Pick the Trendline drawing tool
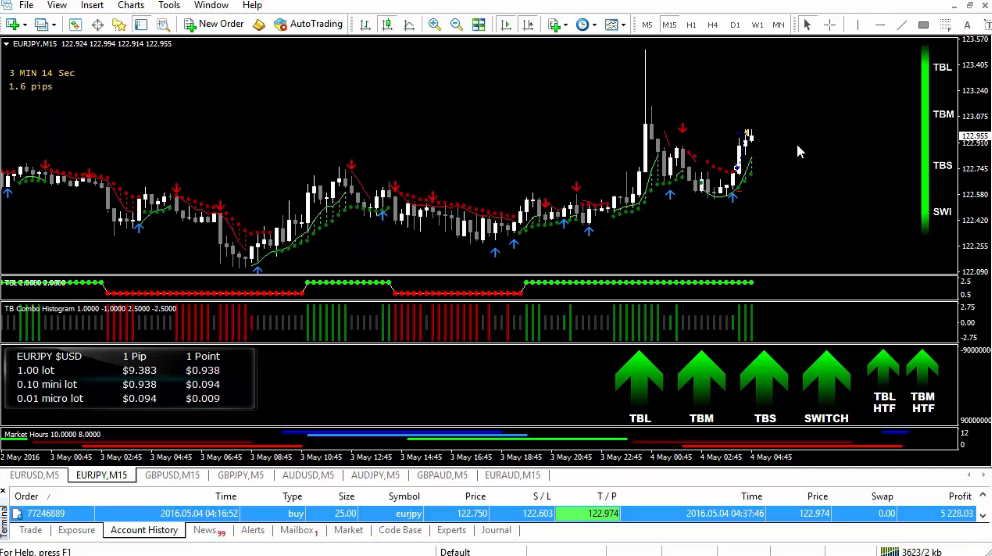 coord(902,25)
